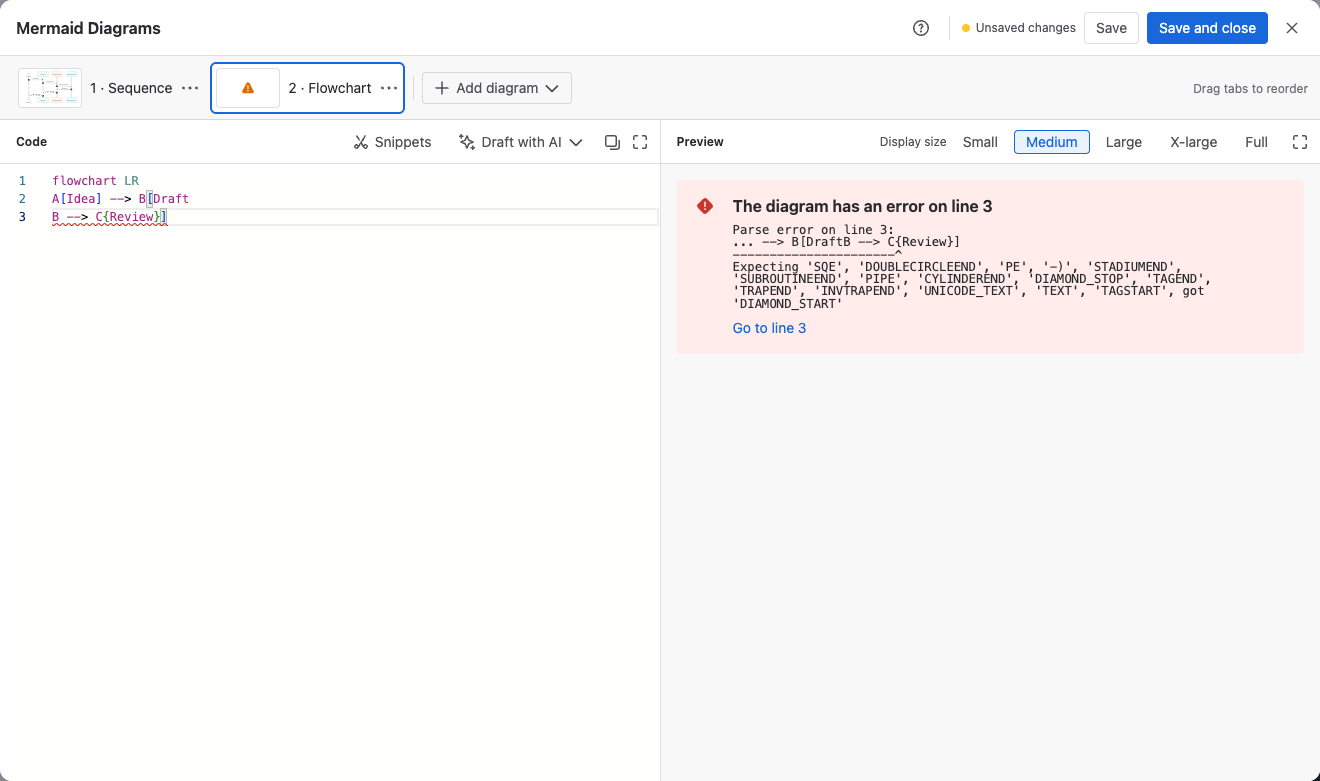Set display size to Full
Image resolution: width=1320 pixels, height=781 pixels.
pos(1256,142)
